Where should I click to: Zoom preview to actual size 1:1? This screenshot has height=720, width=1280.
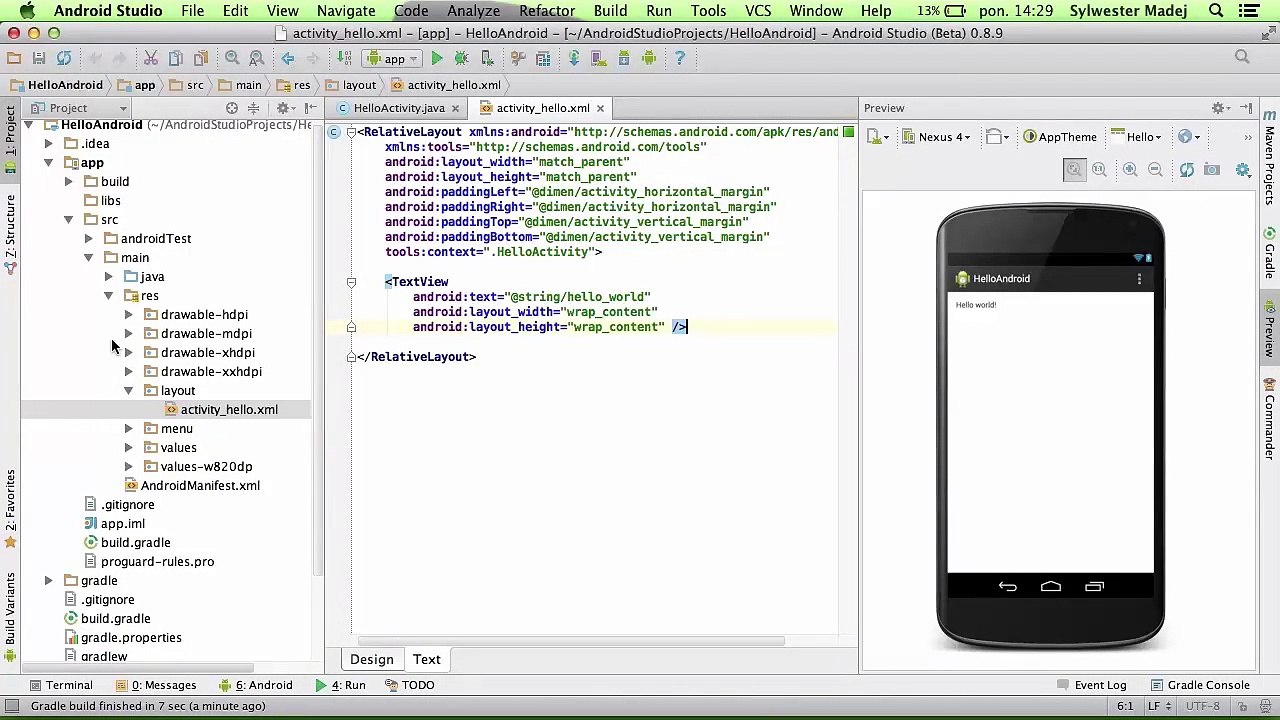1099,170
